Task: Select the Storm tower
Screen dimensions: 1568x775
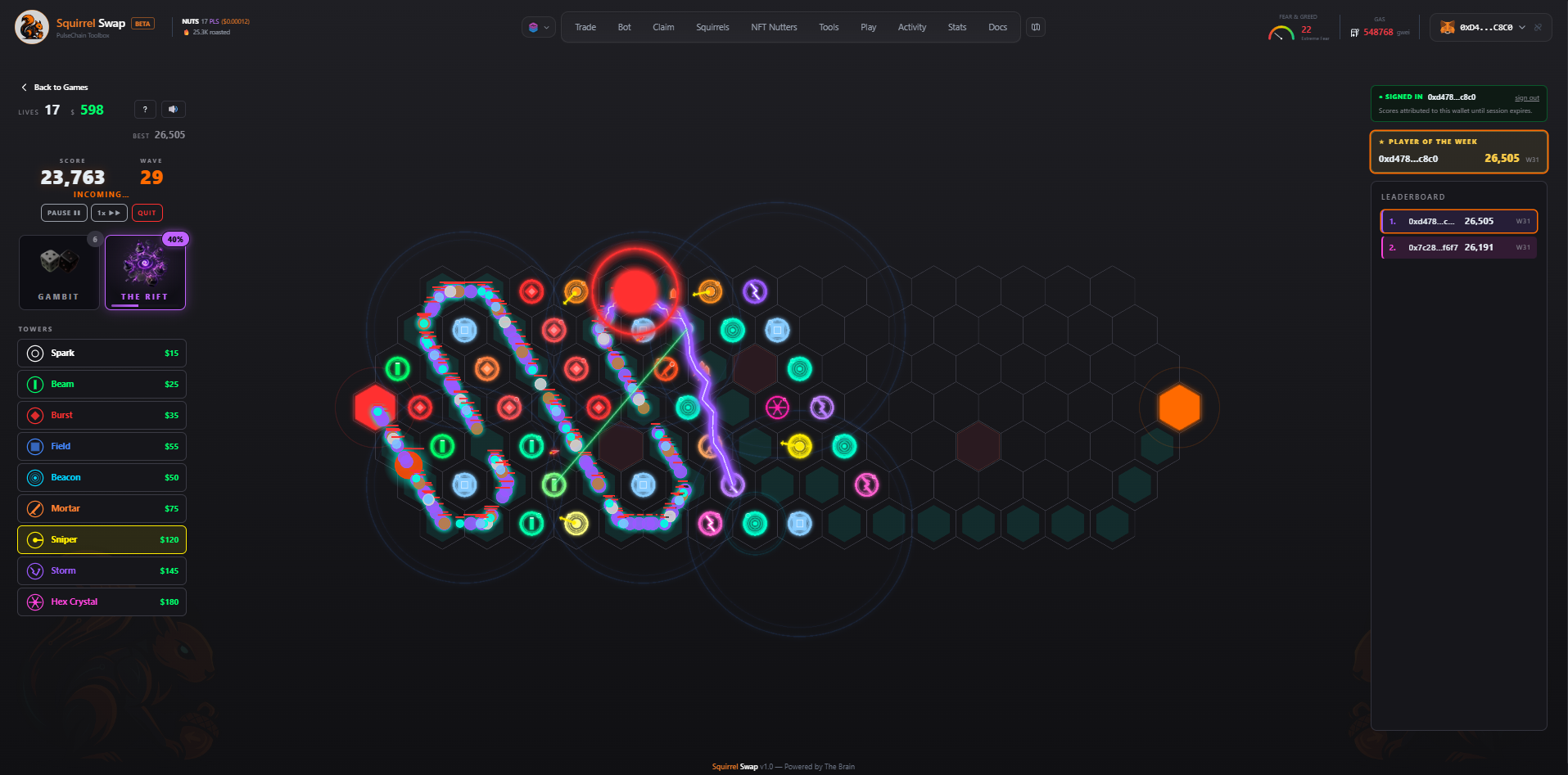Action: tap(102, 571)
